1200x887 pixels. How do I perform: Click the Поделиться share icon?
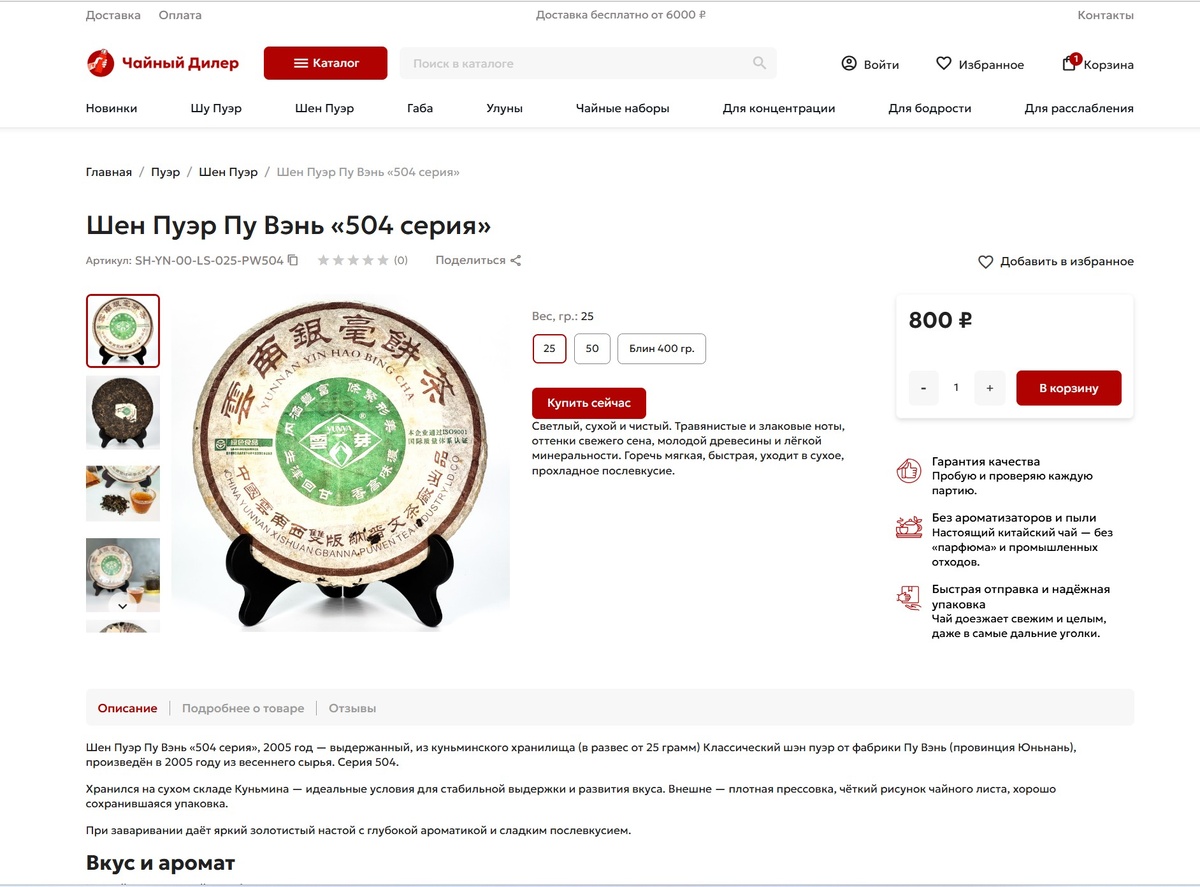click(x=516, y=260)
